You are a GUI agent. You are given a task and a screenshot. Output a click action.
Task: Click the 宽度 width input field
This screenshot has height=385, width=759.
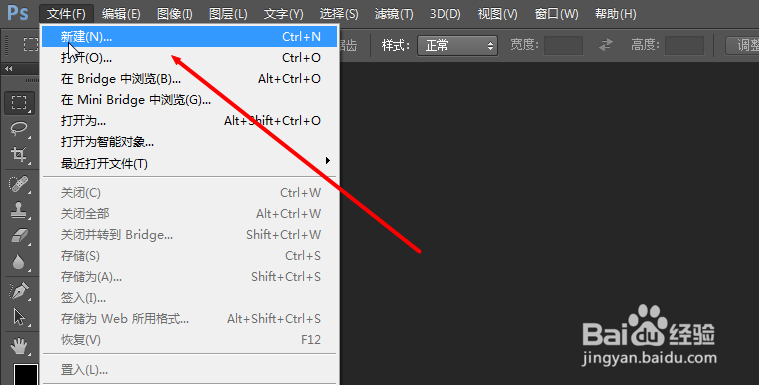click(563, 45)
